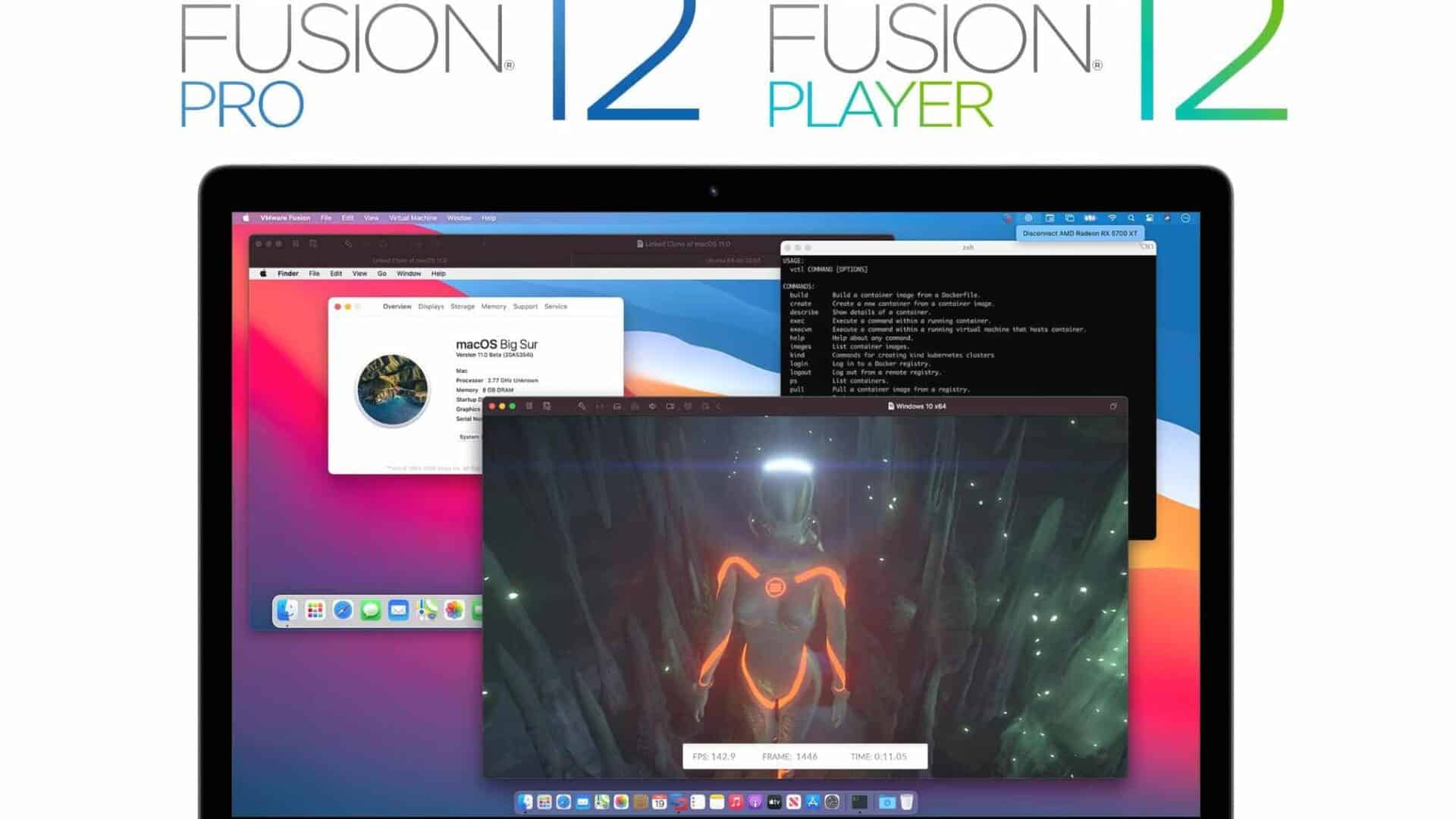Image resolution: width=1456 pixels, height=819 pixels.
Task: Click the Apple logo in the top menu bar
Action: (246, 218)
